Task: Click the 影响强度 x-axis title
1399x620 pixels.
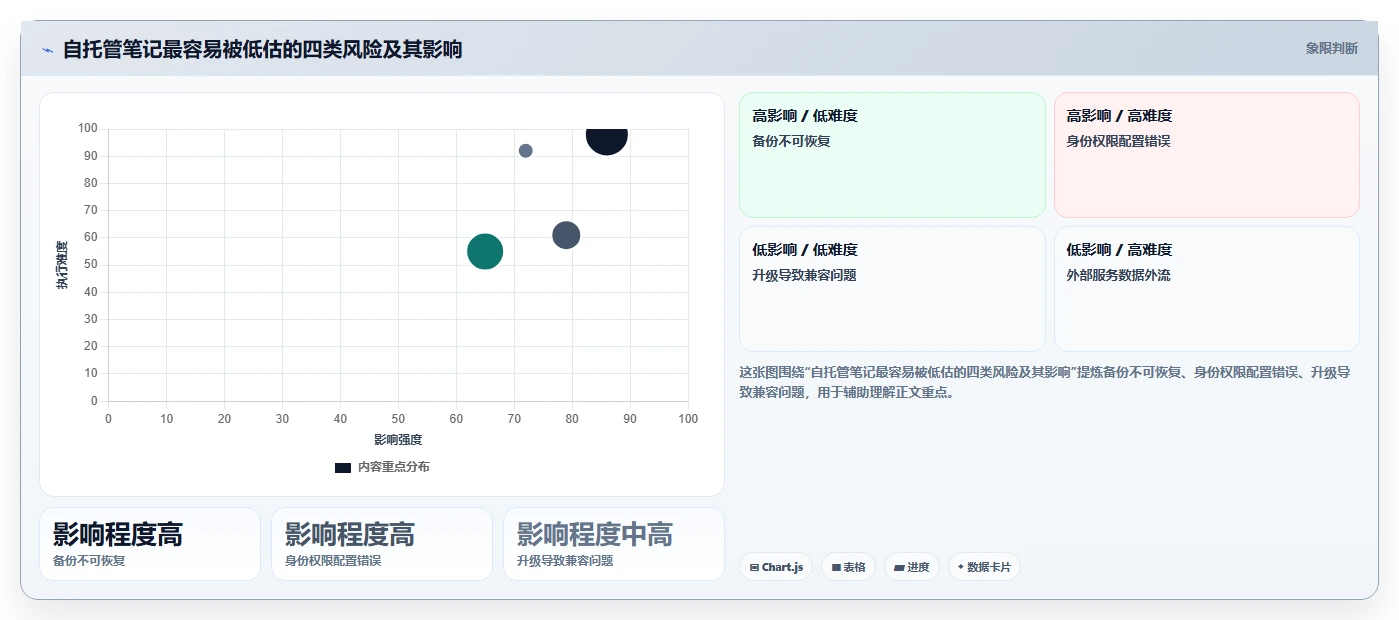Action: (398, 440)
